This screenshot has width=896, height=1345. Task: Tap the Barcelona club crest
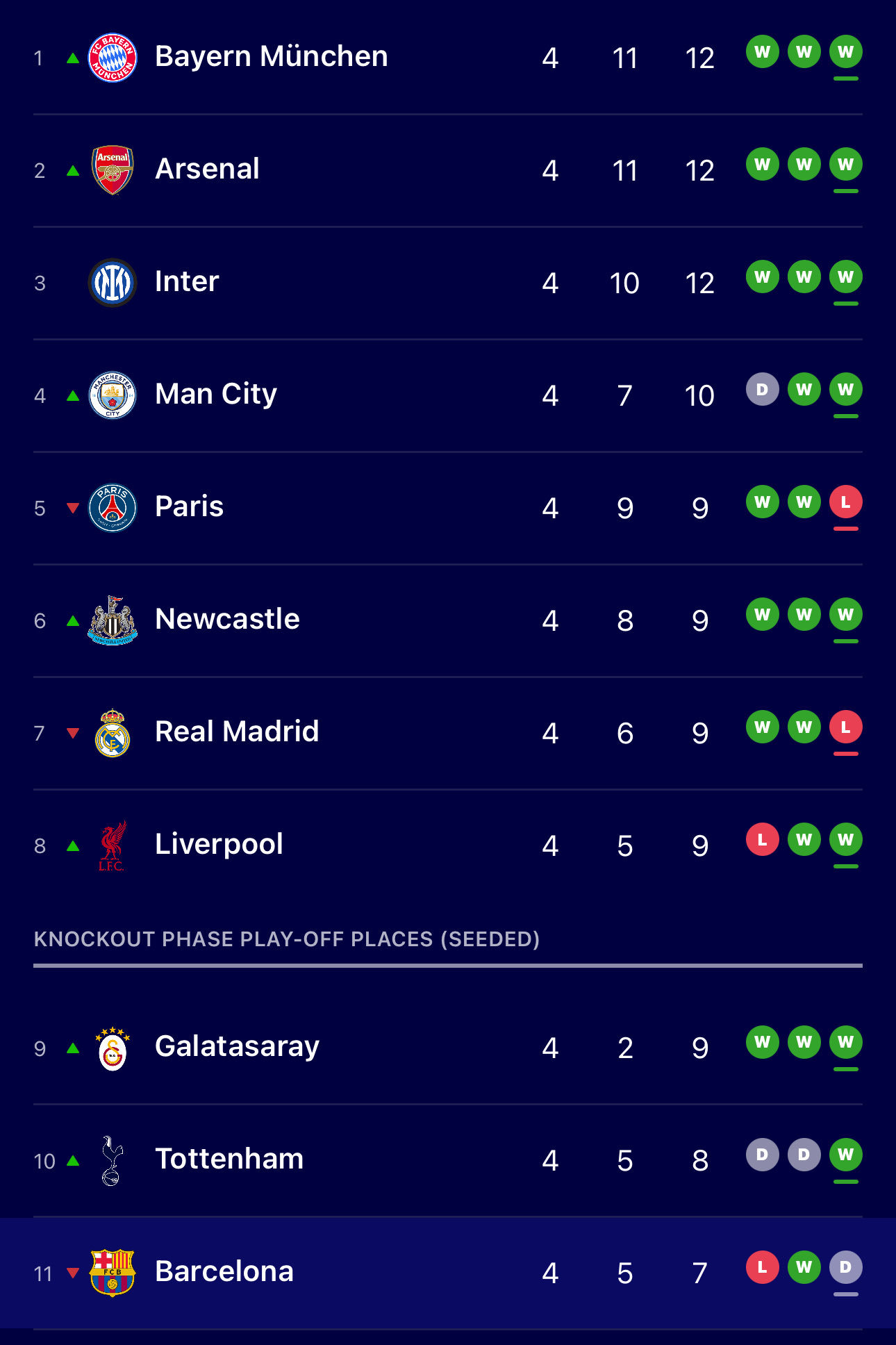pyautogui.click(x=113, y=1272)
